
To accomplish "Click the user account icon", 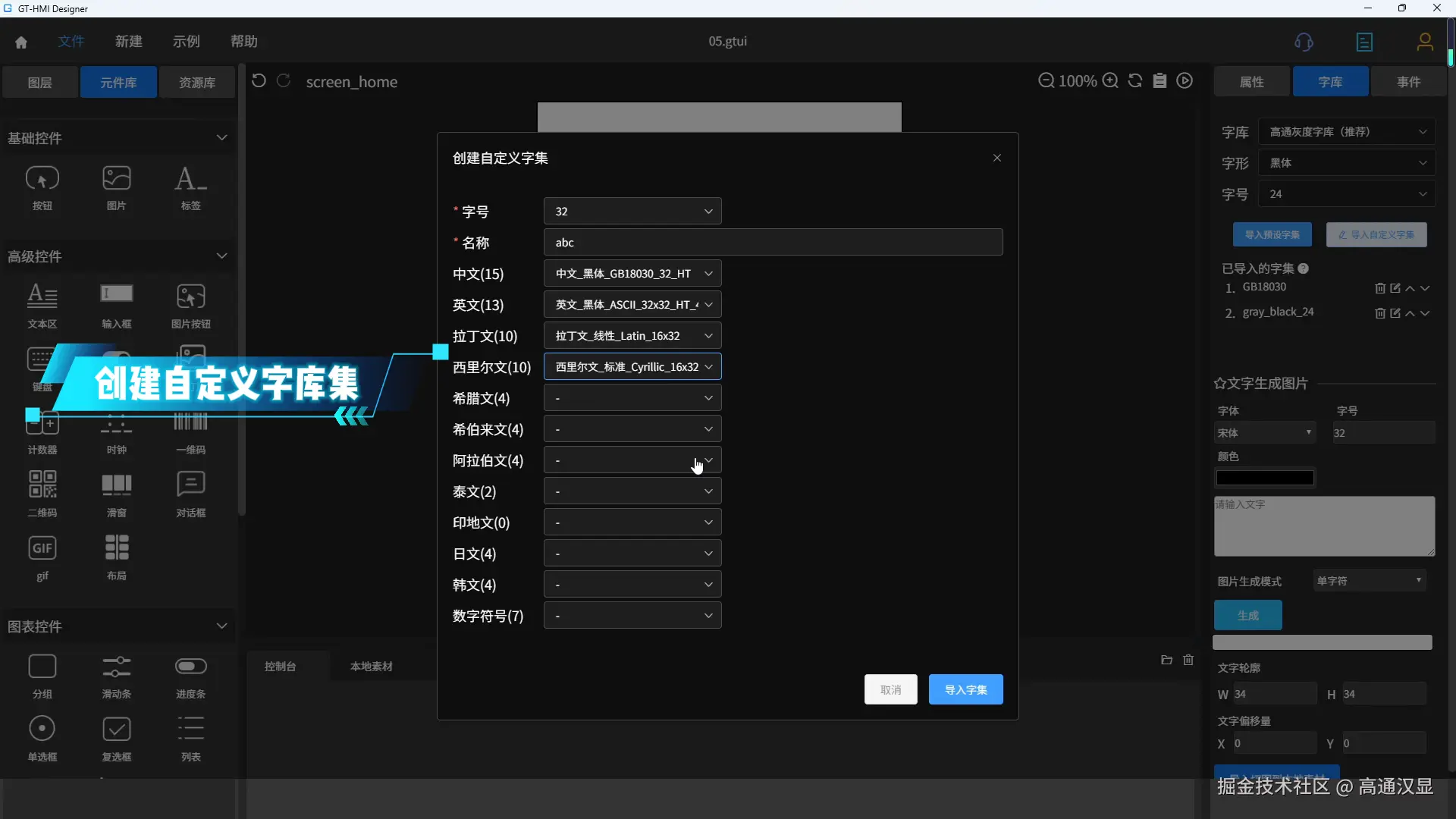I will tap(1425, 42).
